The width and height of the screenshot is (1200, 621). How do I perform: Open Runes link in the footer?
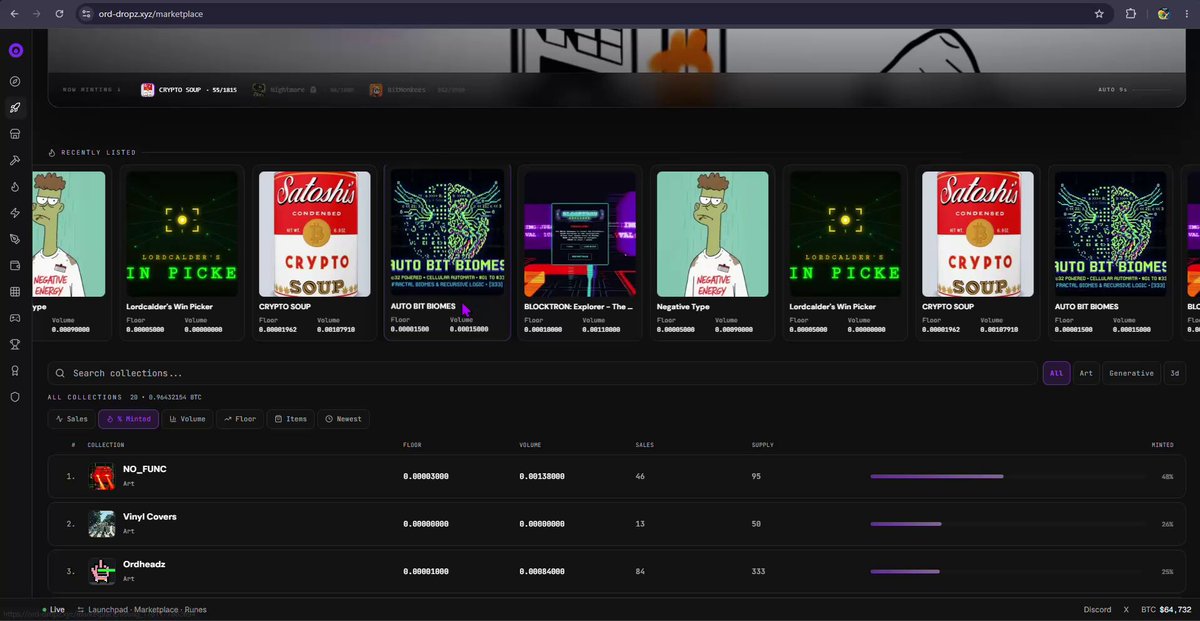coord(196,610)
